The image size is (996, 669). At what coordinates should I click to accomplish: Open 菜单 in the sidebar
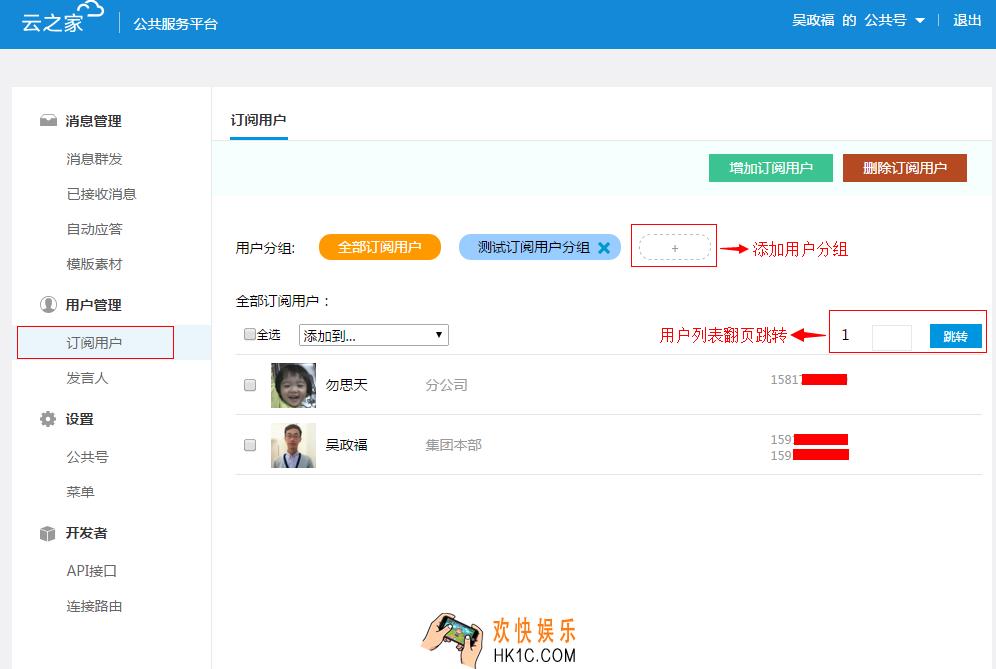(80, 492)
